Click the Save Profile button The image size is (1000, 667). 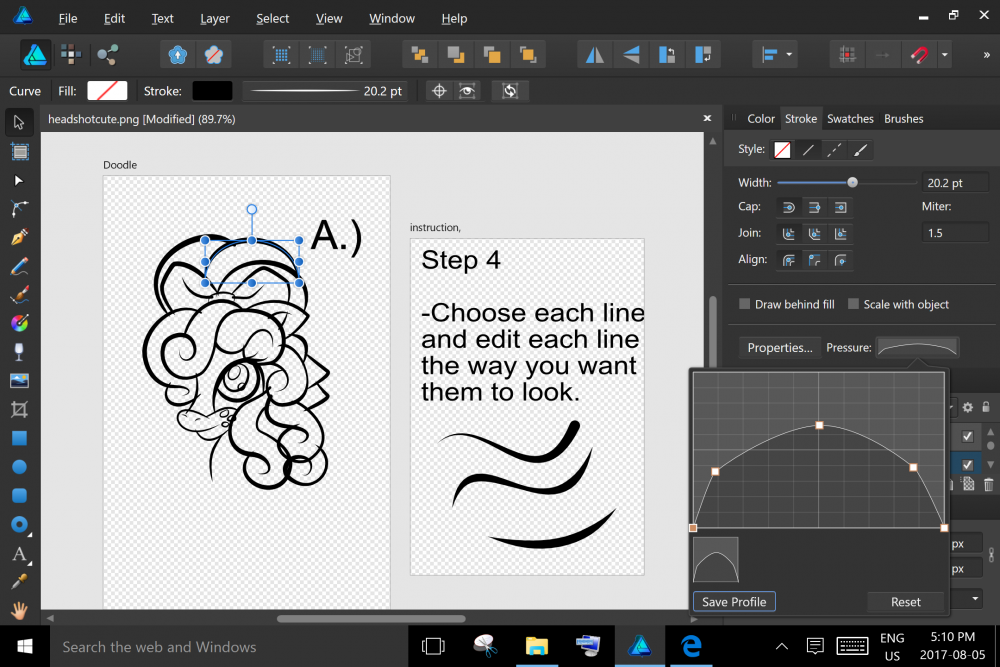tap(733, 601)
